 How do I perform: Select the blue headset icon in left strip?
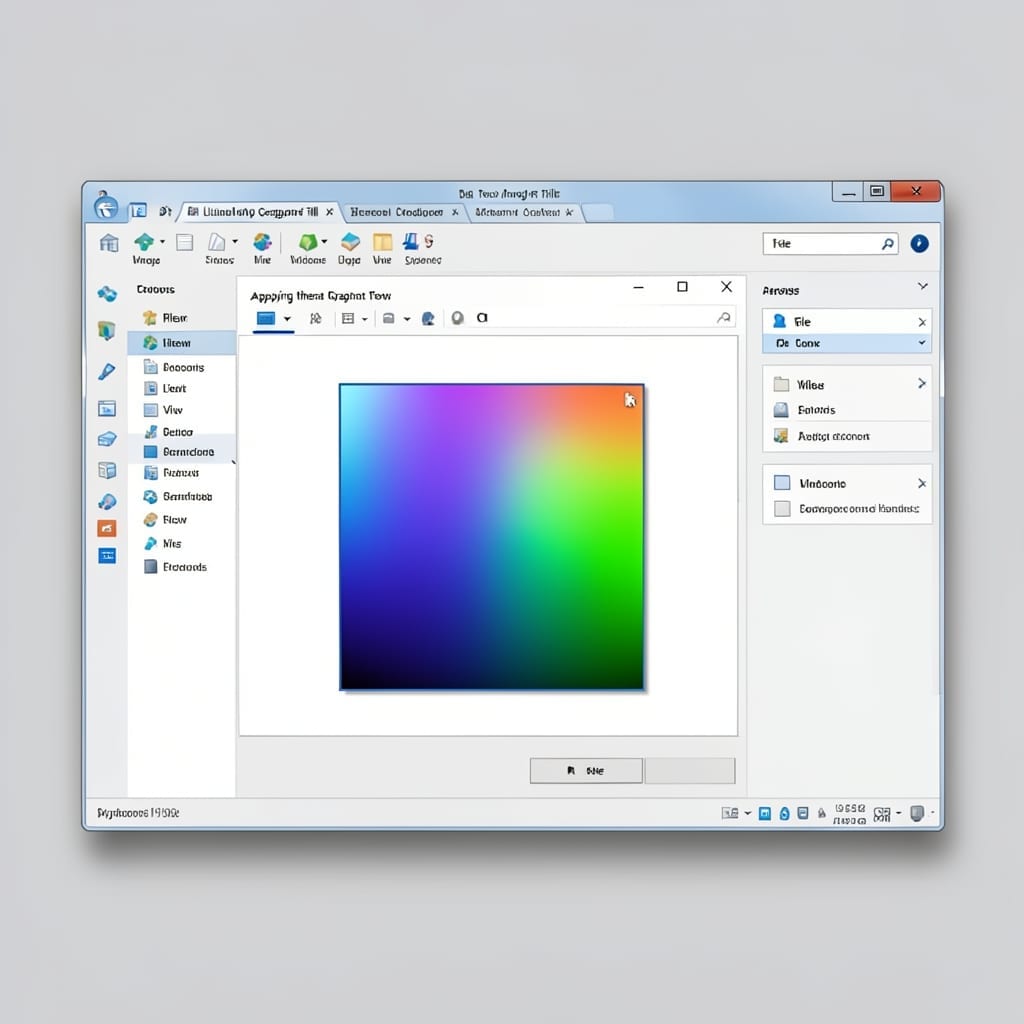(107, 501)
